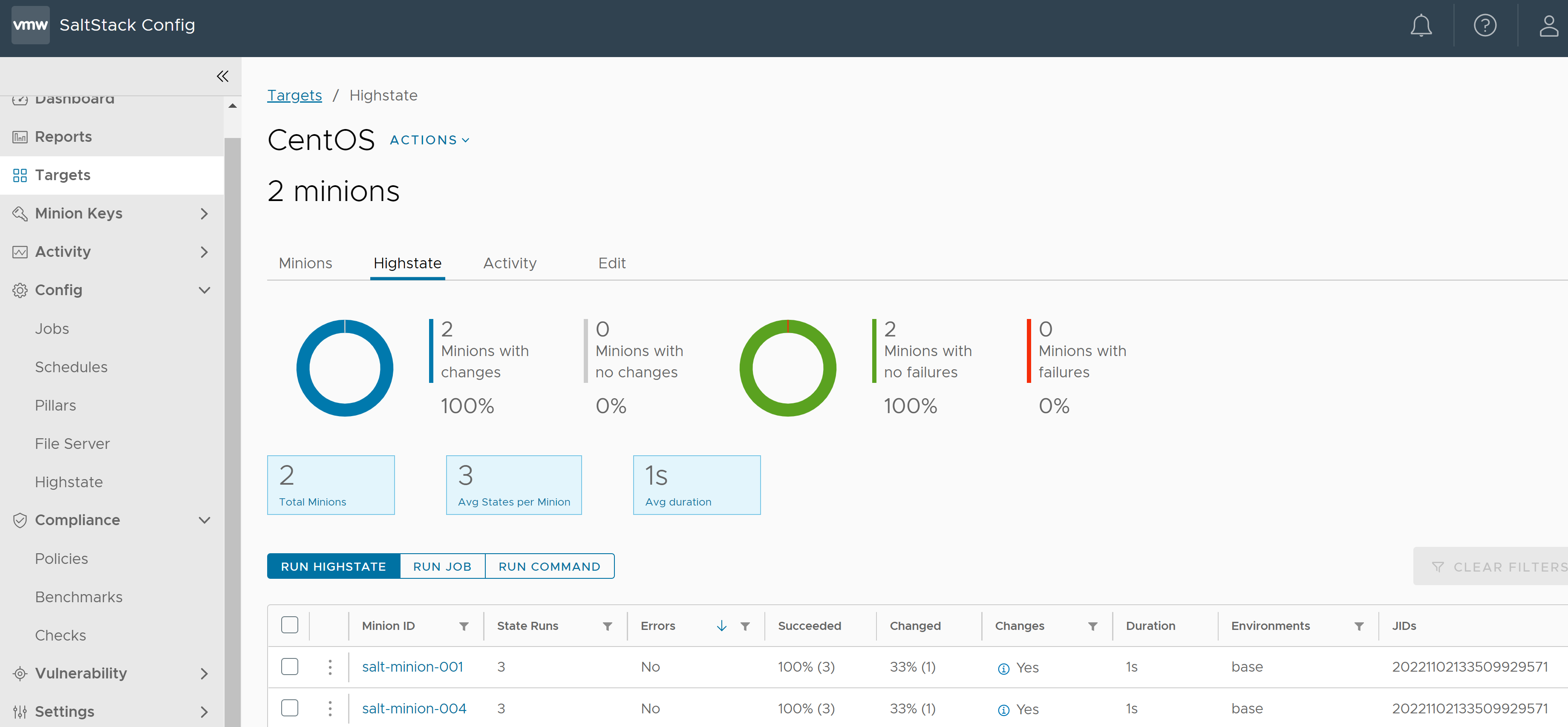The image size is (1568, 727).
Task: Click the Vulnerability section icon
Action: click(19, 673)
